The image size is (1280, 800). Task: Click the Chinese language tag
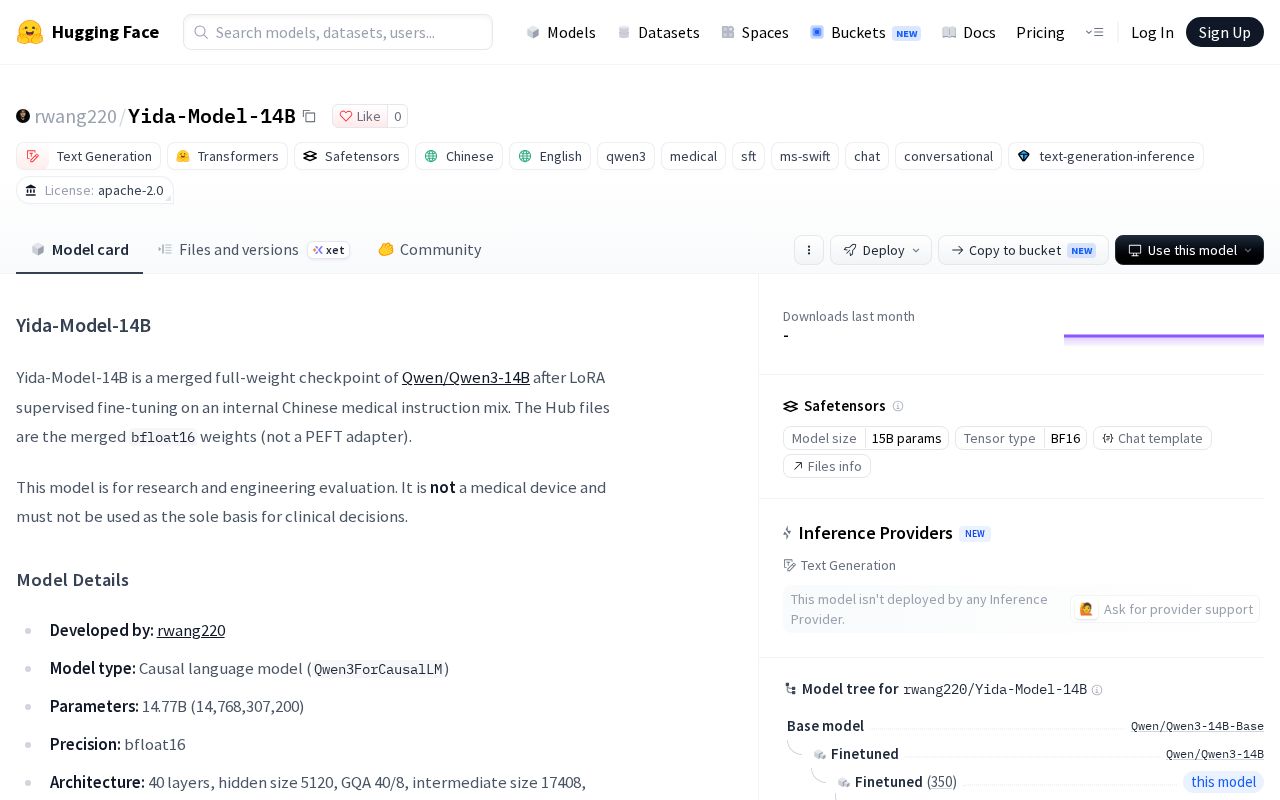[x=459, y=156]
